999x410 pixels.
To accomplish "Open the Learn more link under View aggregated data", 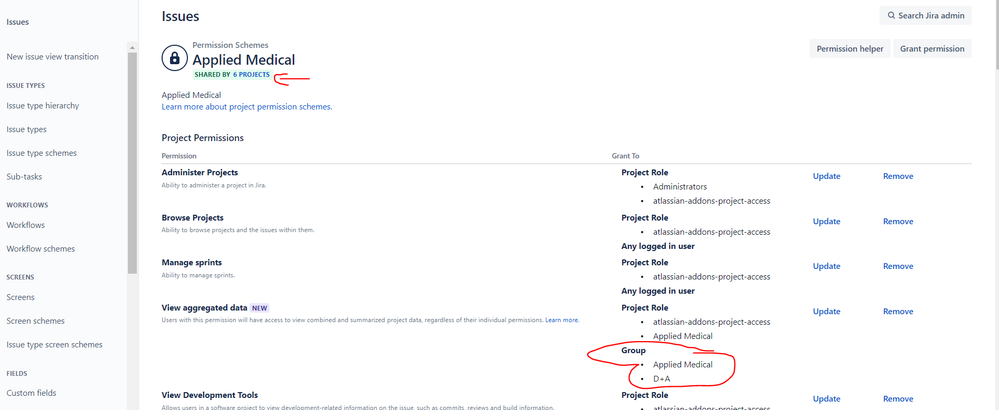I will 562,320.
